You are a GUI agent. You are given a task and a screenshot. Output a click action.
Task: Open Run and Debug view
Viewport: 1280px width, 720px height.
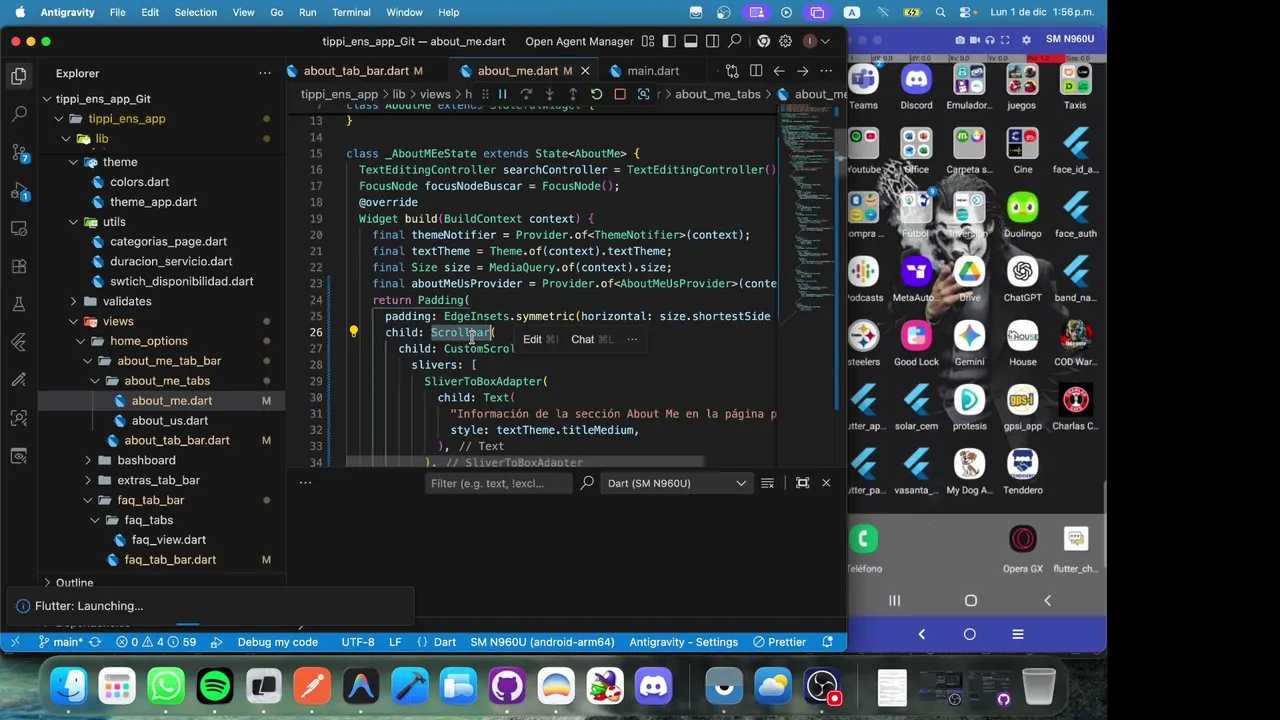pos(19,191)
